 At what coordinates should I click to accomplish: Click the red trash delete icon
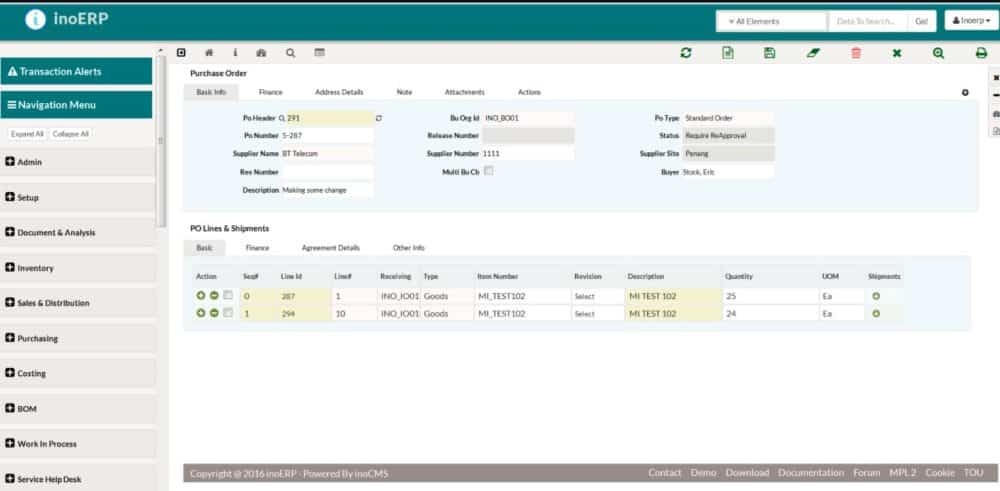click(856, 53)
